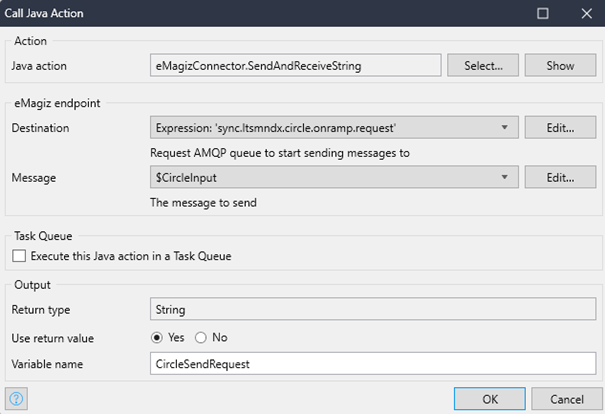The width and height of the screenshot is (605, 414).
Task: Maximize the Call Java Action dialog
Action: [542, 14]
